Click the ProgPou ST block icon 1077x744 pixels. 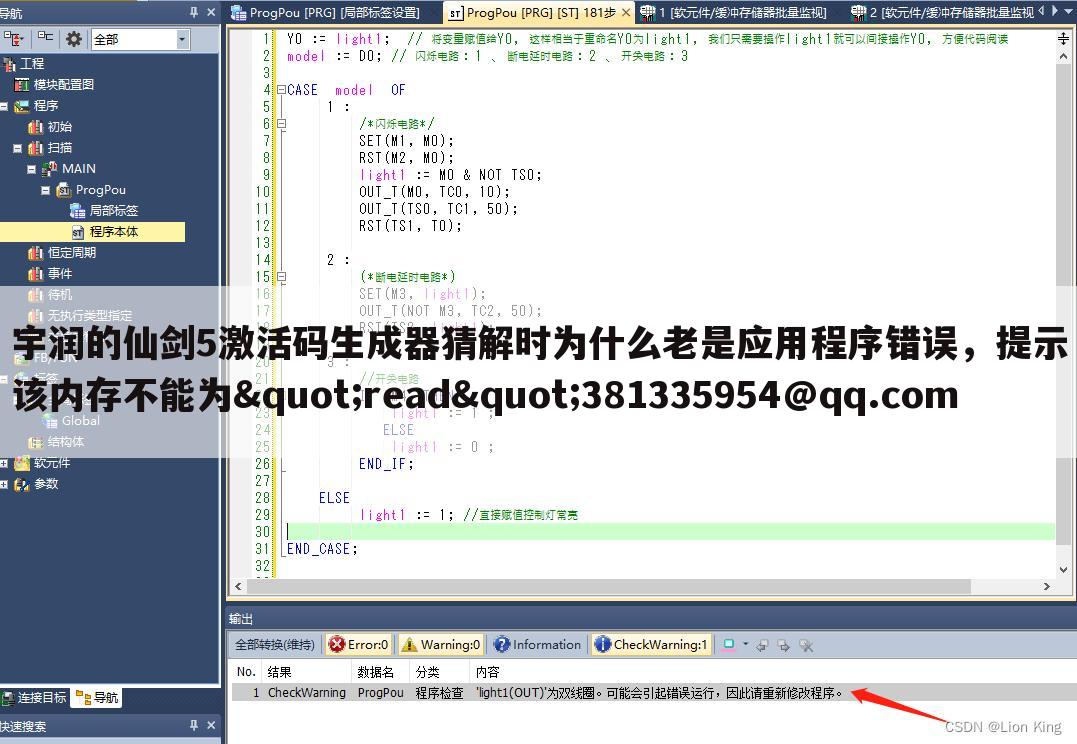pos(64,190)
